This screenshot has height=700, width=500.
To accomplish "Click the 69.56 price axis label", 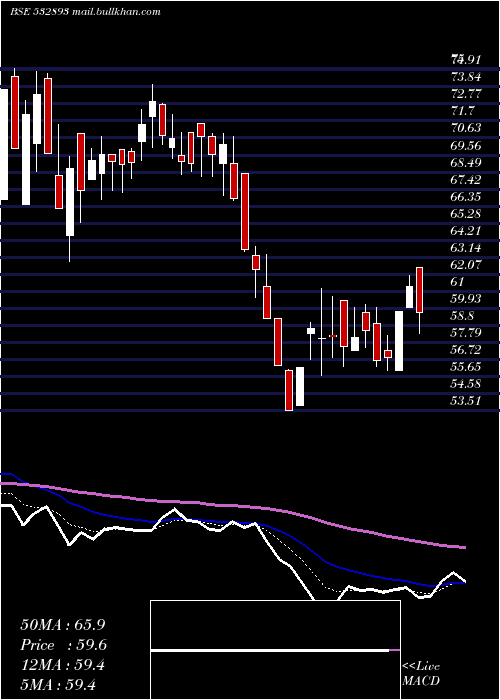I will pyautogui.click(x=467, y=145).
